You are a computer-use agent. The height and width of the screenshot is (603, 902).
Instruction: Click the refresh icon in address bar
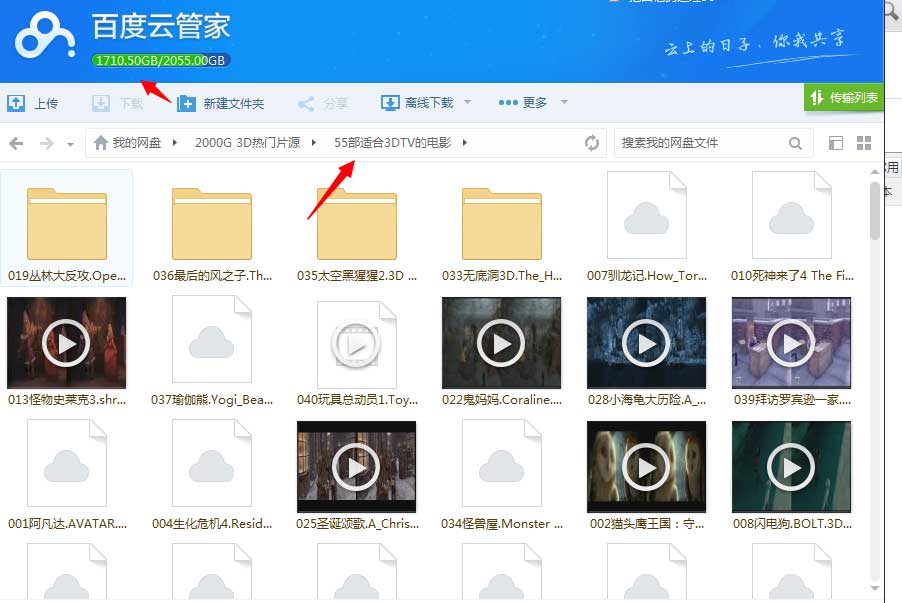[x=592, y=143]
